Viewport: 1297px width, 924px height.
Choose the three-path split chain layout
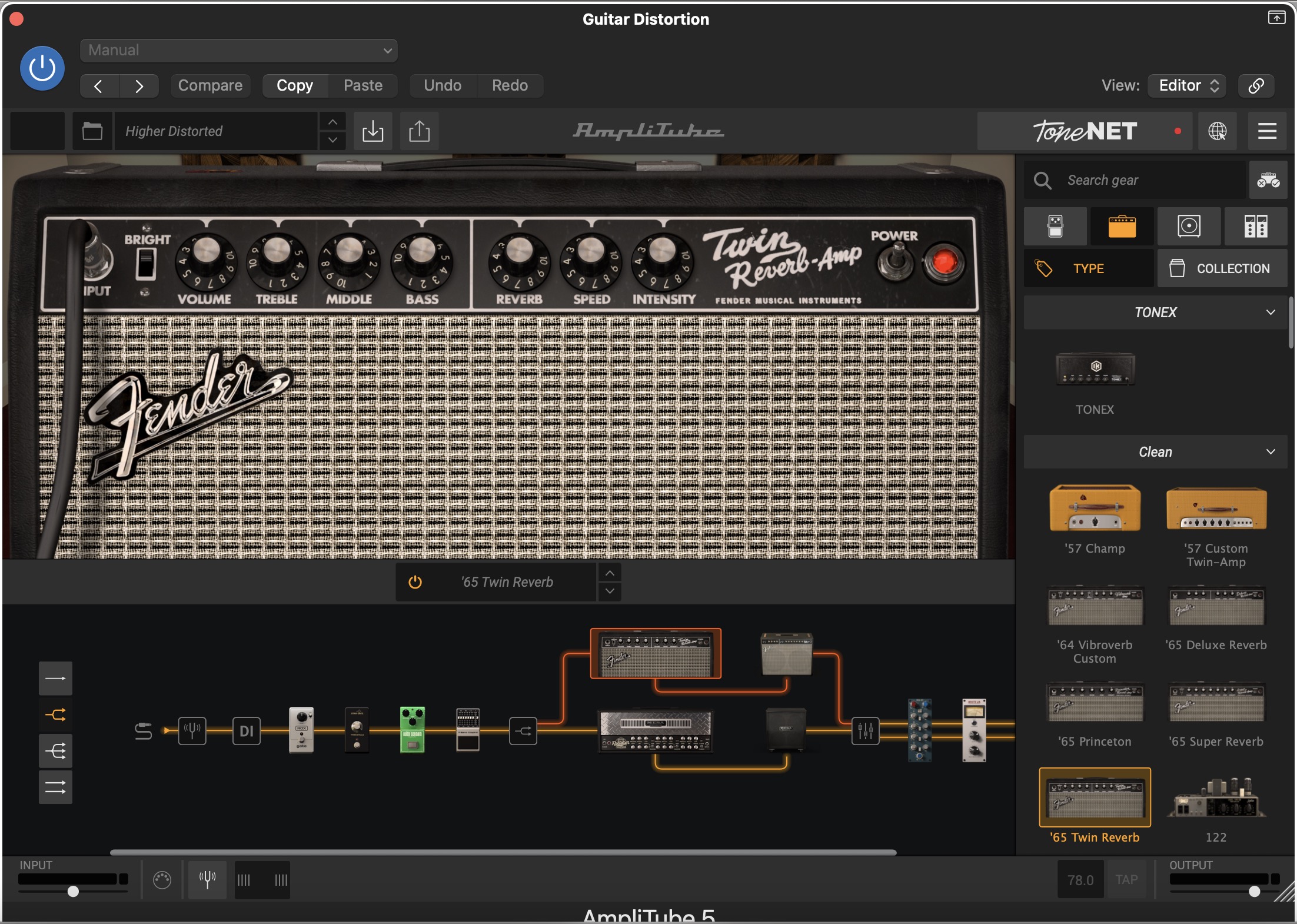point(55,751)
